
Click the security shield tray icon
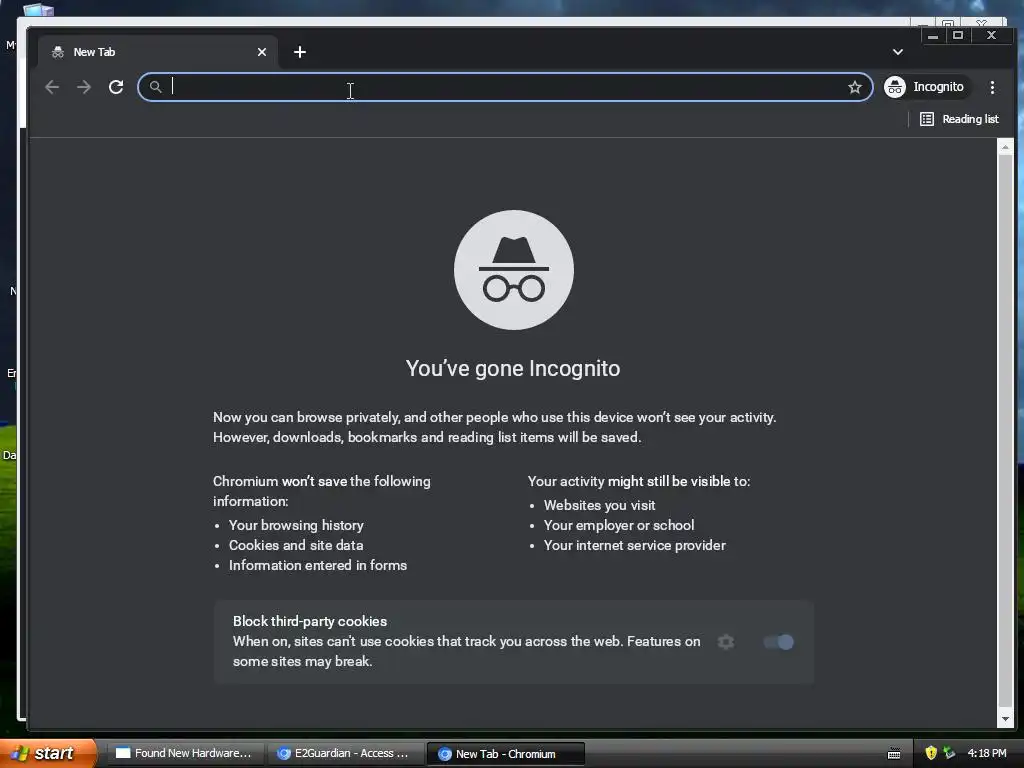pyautogui.click(x=931, y=753)
